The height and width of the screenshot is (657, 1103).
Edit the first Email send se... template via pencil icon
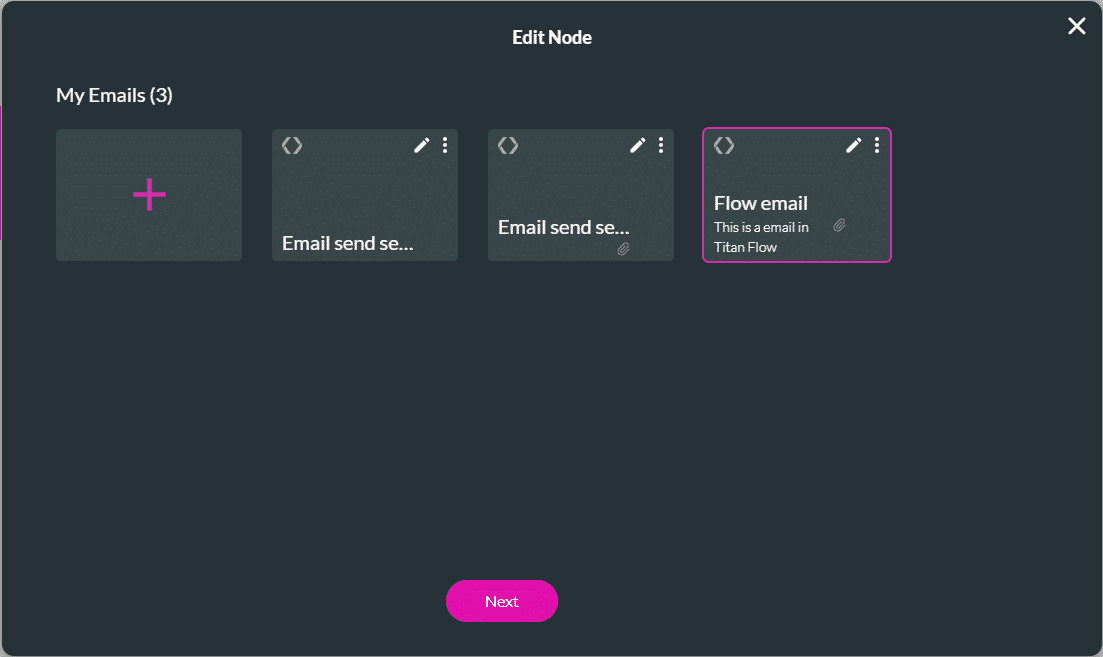point(422,145)
